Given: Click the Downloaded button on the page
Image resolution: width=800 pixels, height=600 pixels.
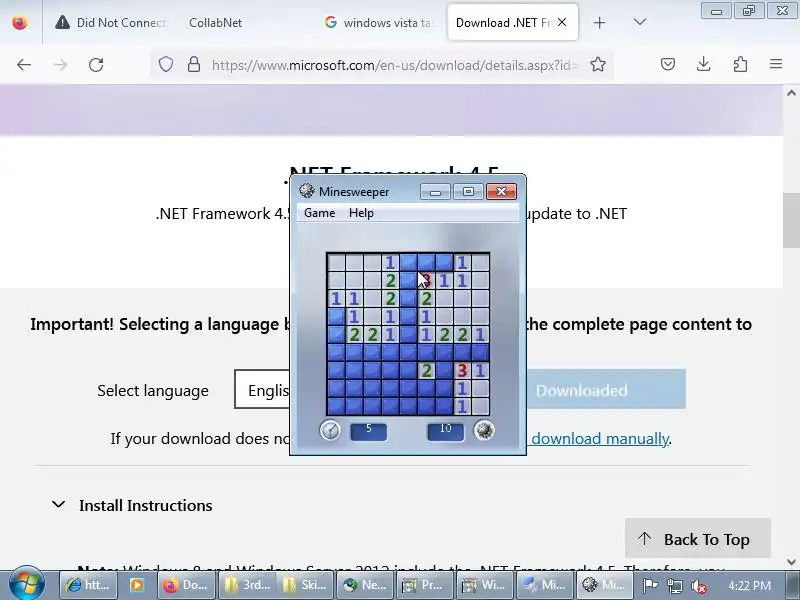Looking at the screenshot, I should point(606,390).
